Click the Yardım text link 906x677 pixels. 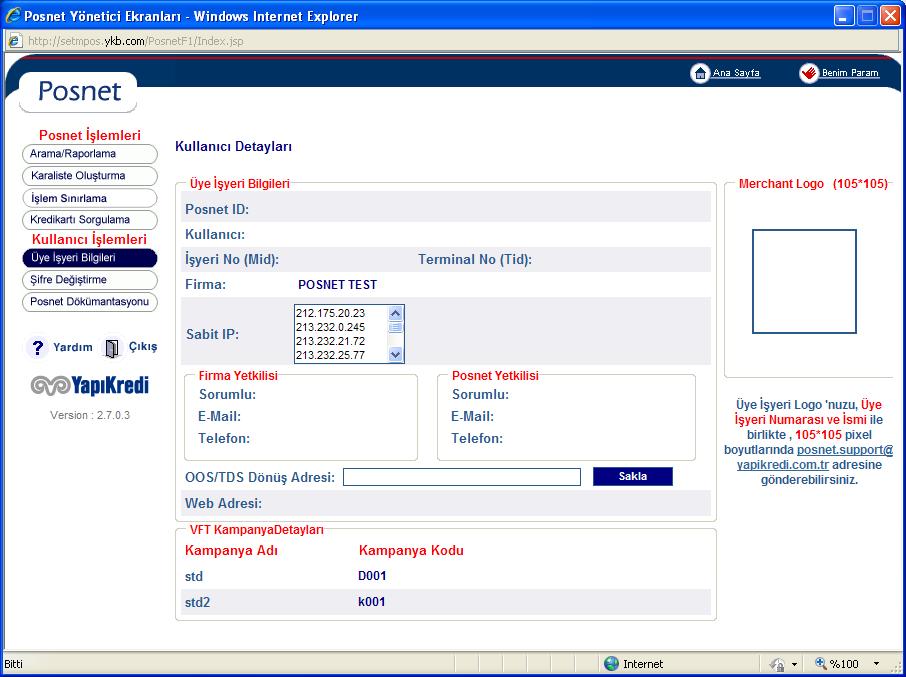pyautogui.click(x=73, y=347)
